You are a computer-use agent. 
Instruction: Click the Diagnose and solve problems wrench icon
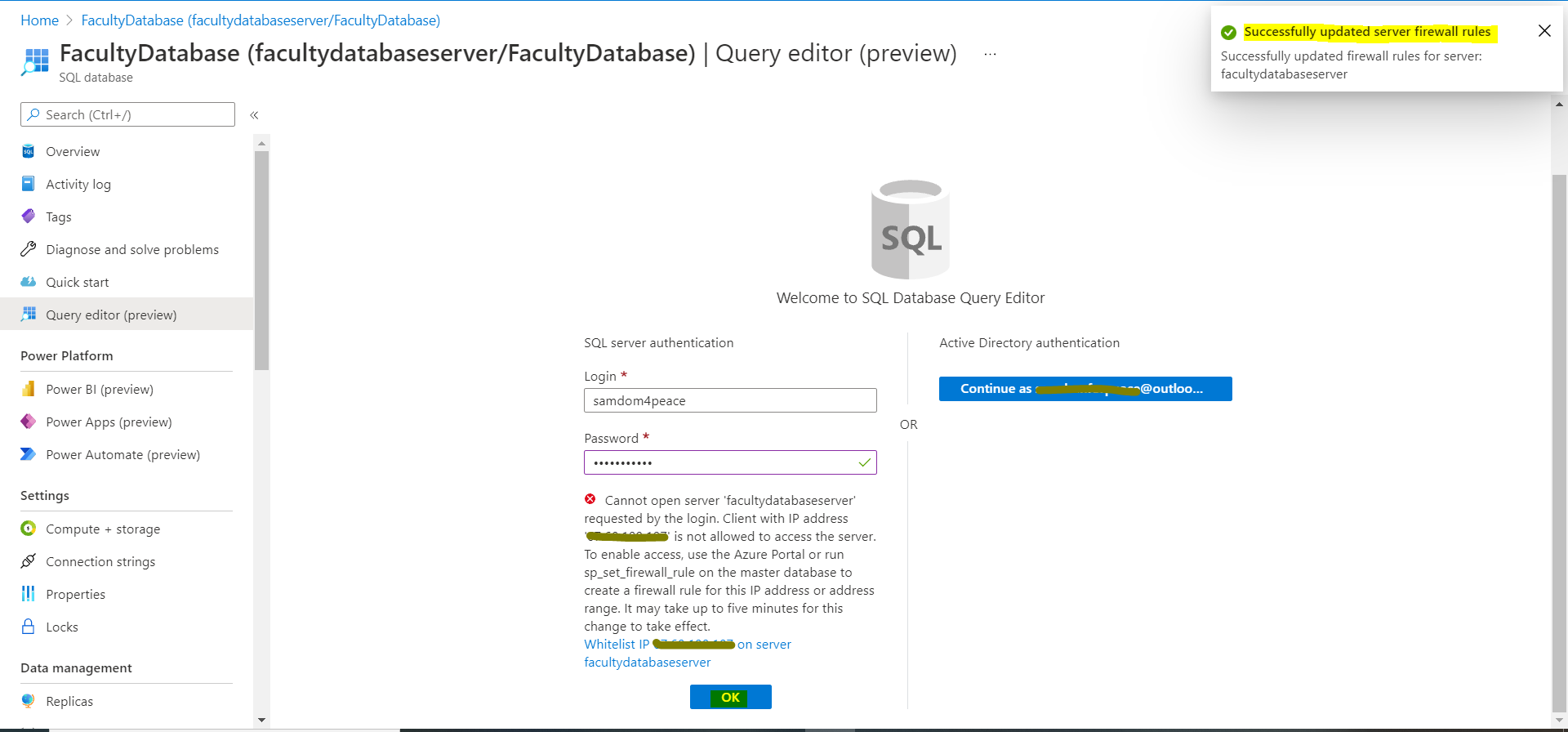29,249
